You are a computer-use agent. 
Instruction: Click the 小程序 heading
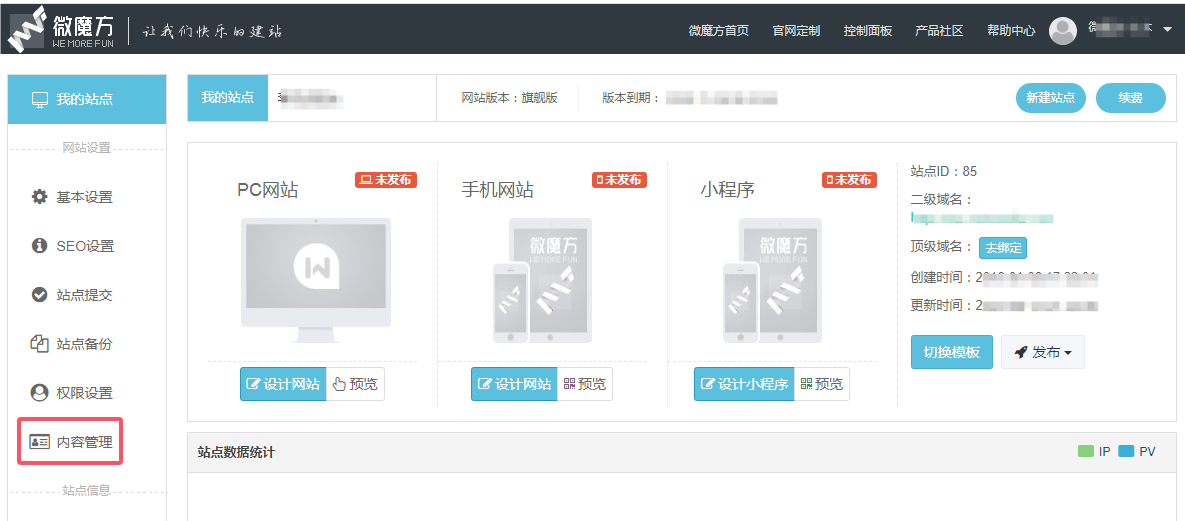[x=727, y=190]
